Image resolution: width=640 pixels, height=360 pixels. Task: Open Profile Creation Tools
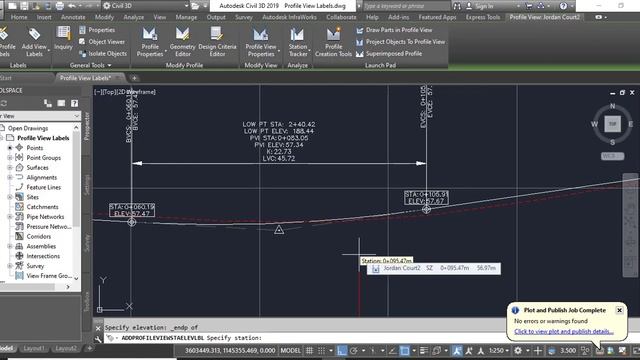(x=333, y=42)
